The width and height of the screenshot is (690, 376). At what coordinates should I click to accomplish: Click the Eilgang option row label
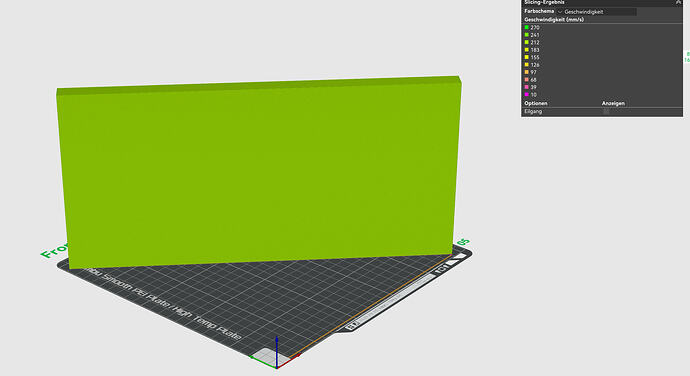(533, 112)
